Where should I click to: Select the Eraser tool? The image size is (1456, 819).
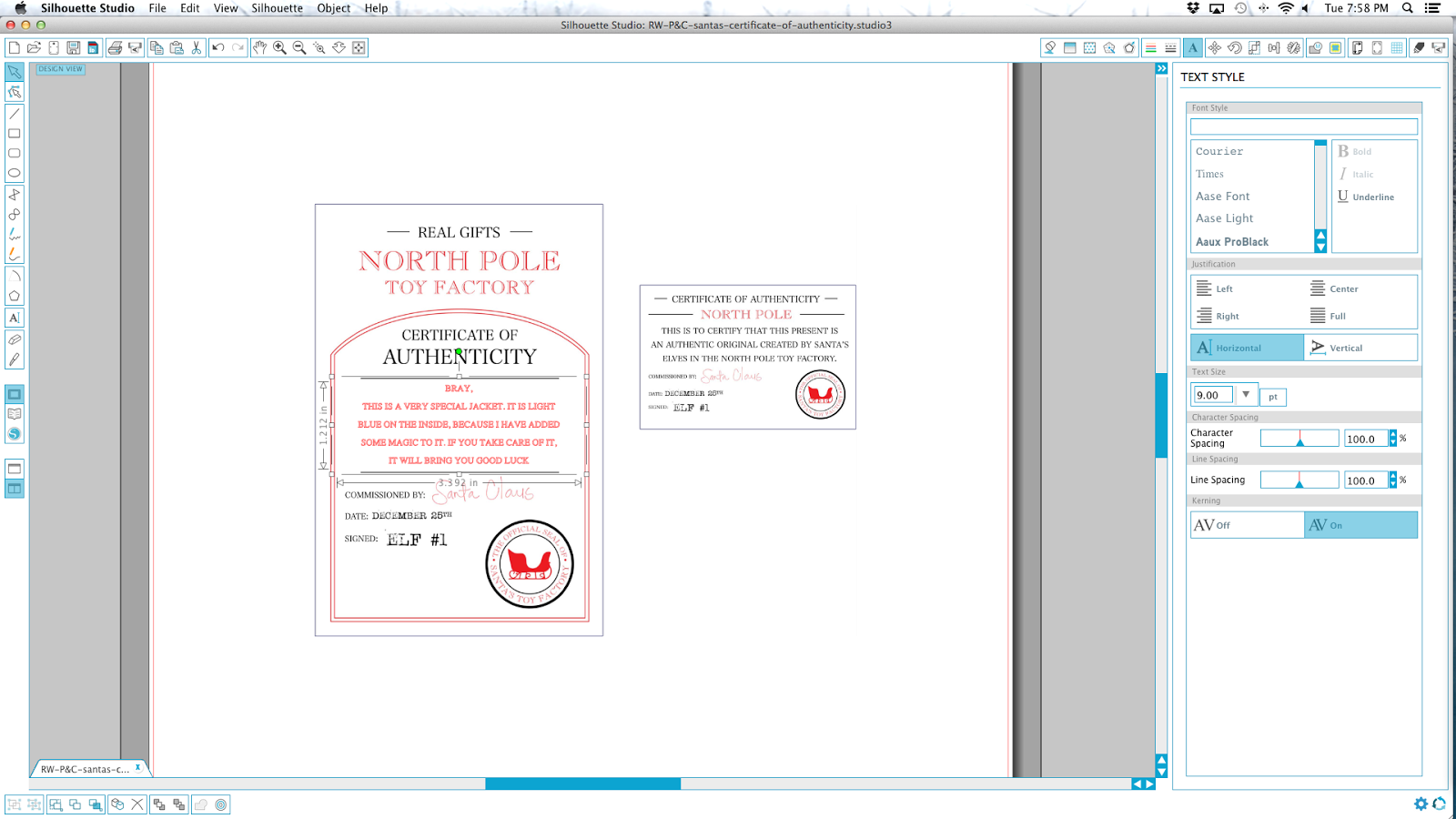point(15,339)
